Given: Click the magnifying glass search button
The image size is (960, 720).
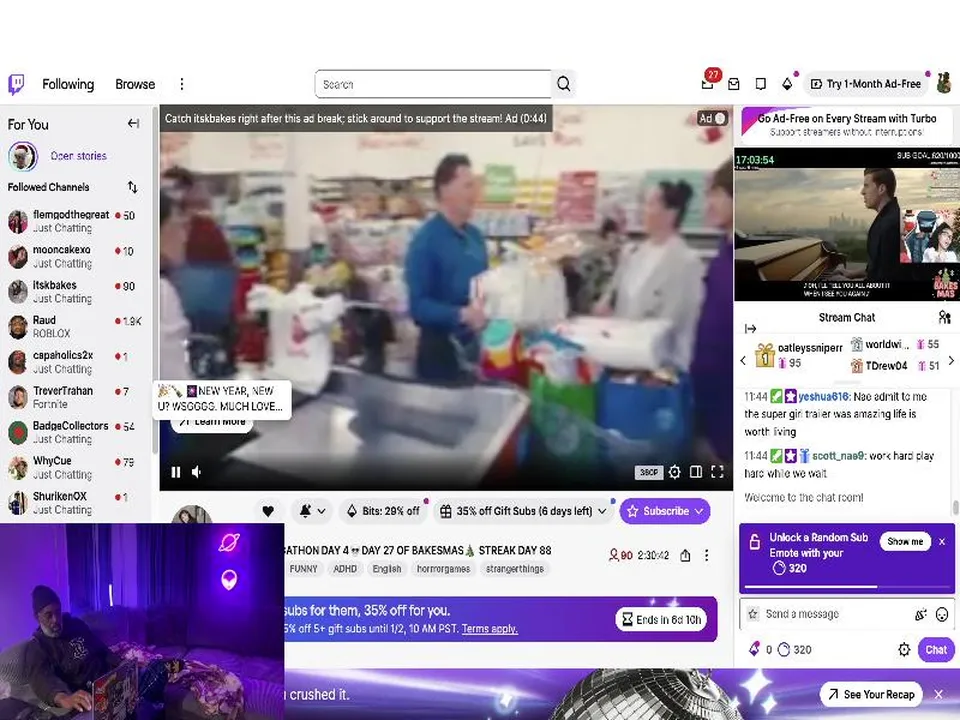Looking at the screenshot, I should (563, 84).
